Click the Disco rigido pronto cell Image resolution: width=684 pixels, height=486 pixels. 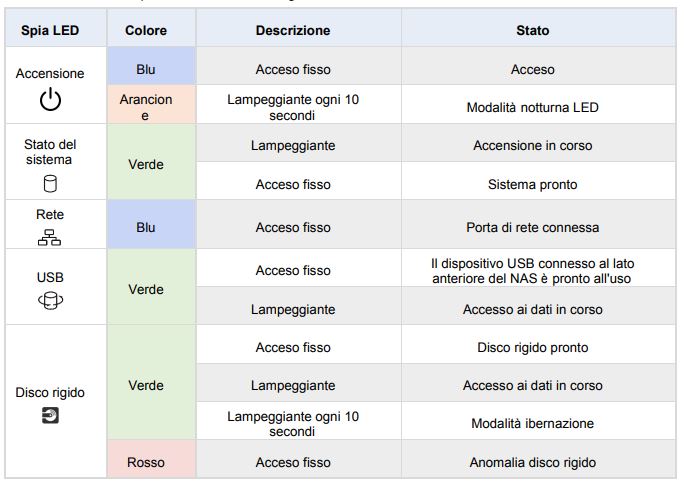coord(532,347)
